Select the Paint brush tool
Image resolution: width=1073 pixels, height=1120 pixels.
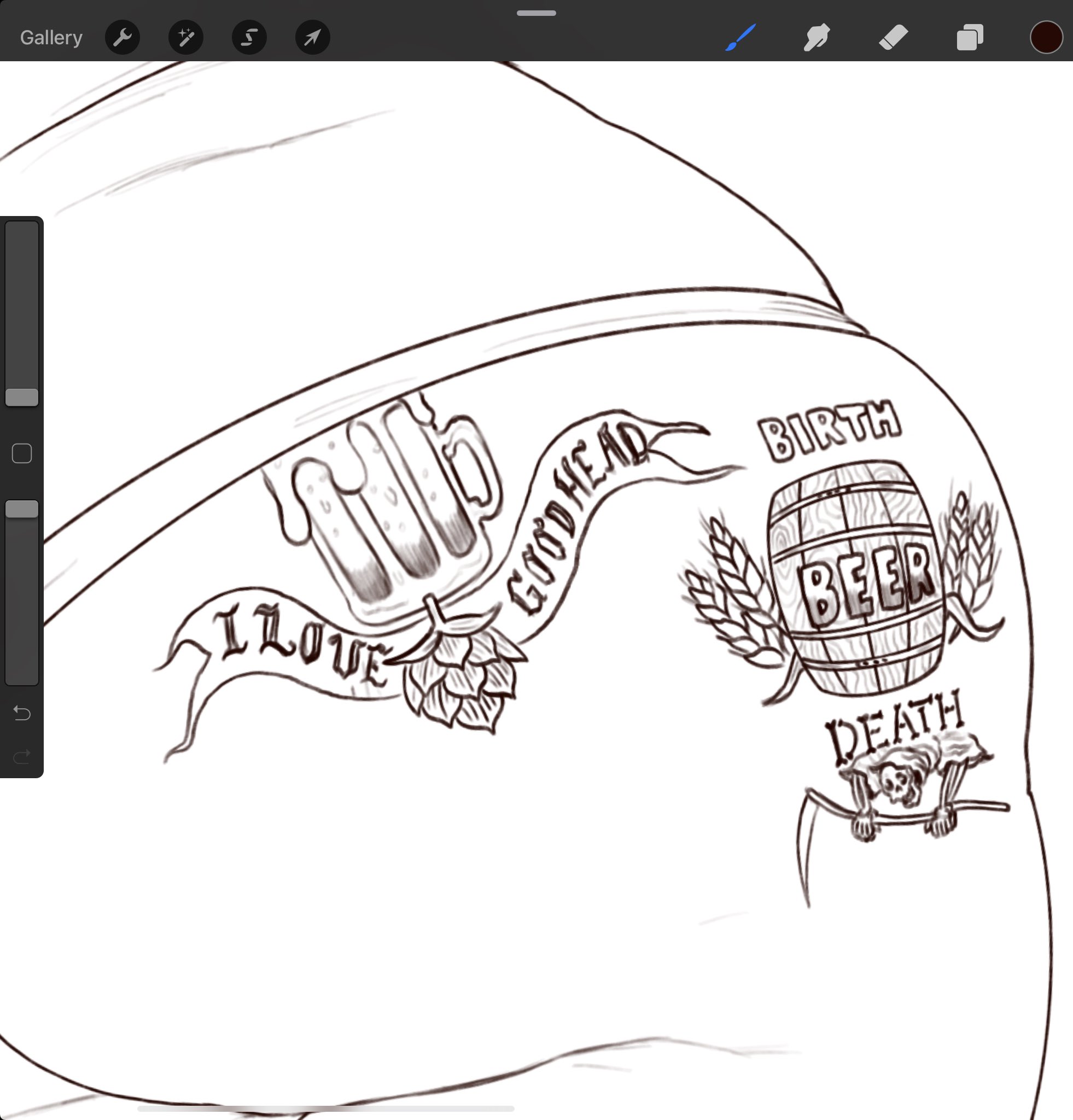(741, 38)
